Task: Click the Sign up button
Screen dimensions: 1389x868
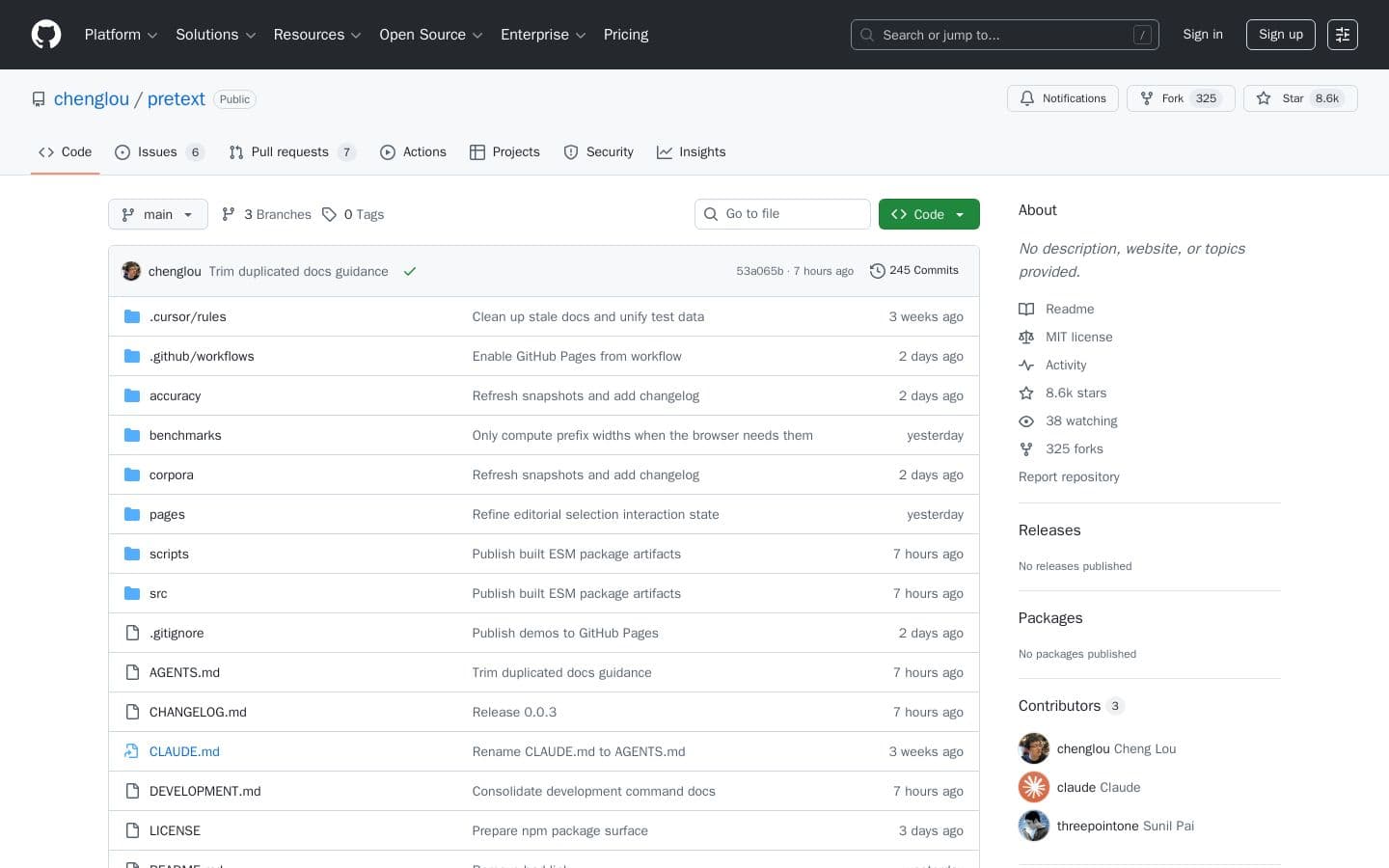Action: (x=1280, y=35)
